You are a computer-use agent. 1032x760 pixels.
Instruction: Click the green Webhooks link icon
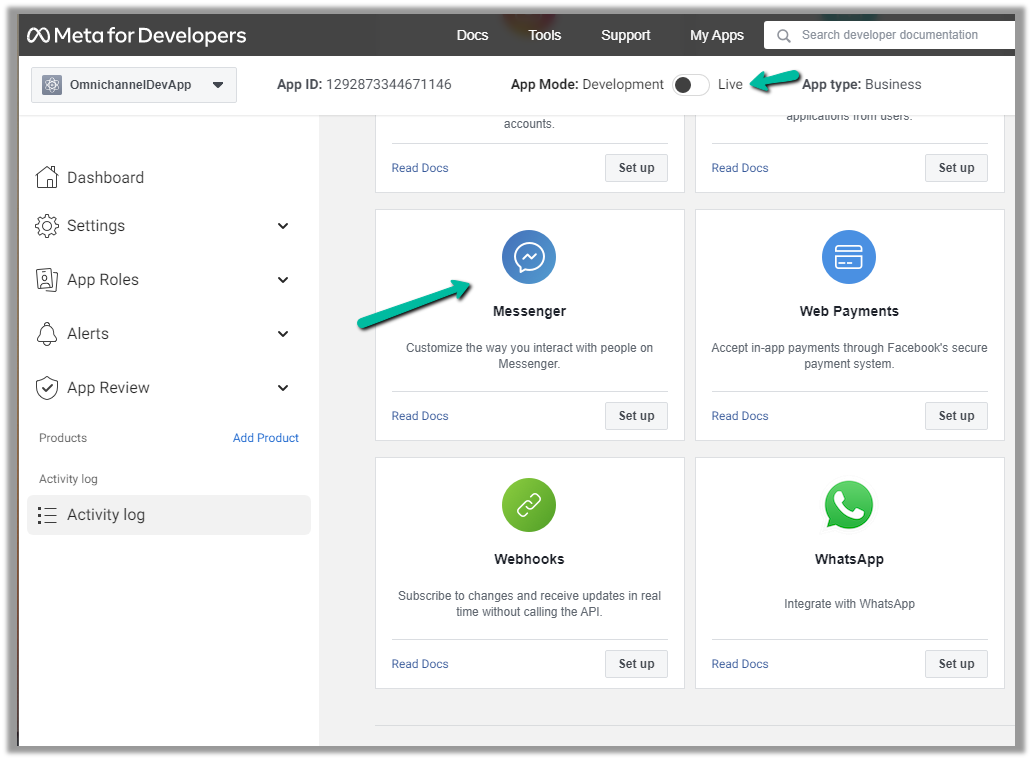(x=529, y=506)
